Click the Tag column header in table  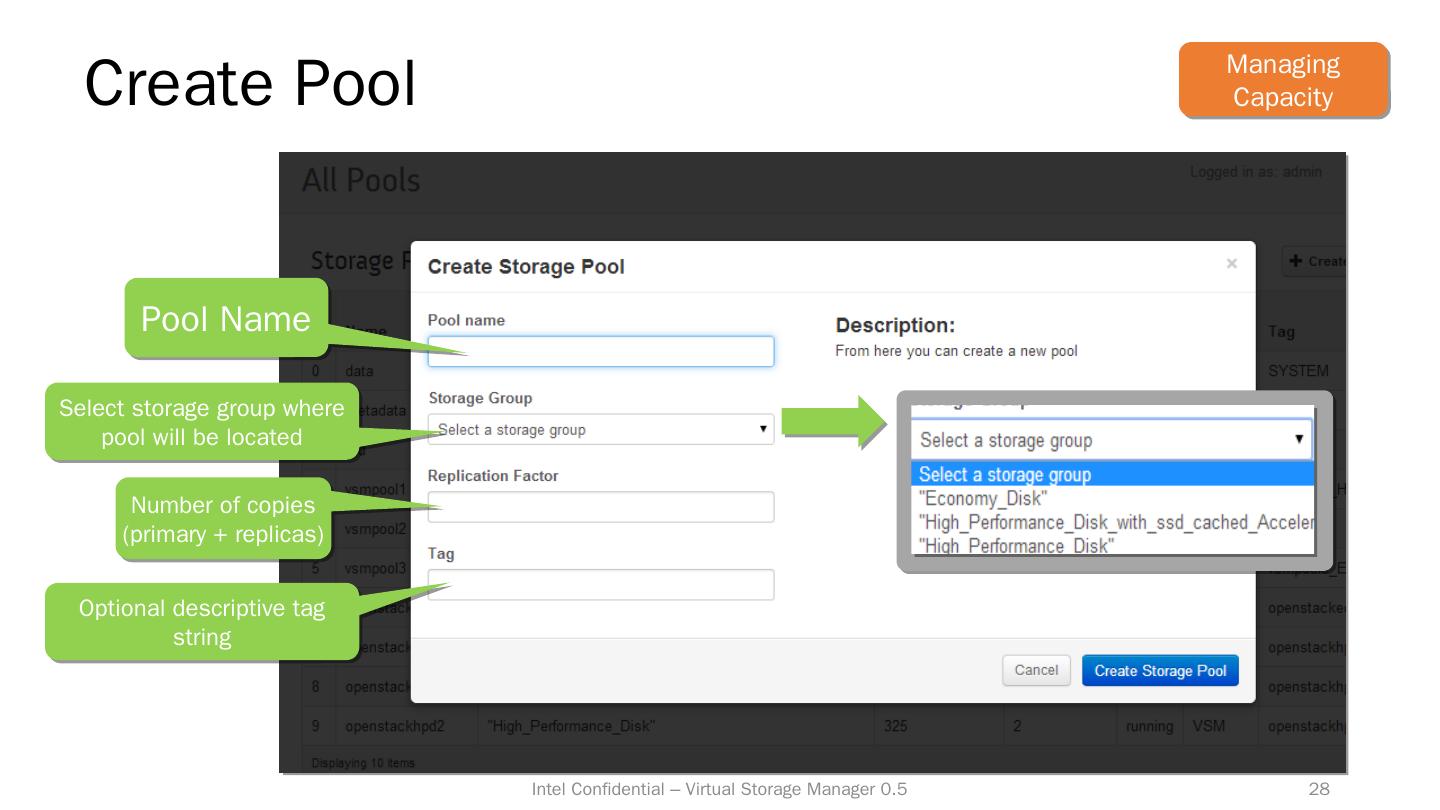(x=1281, y=331)
